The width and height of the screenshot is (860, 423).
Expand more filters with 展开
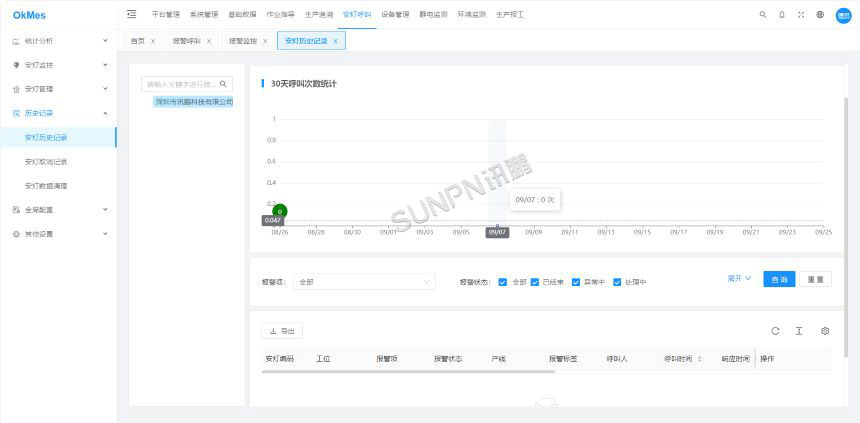coord(739,279)
